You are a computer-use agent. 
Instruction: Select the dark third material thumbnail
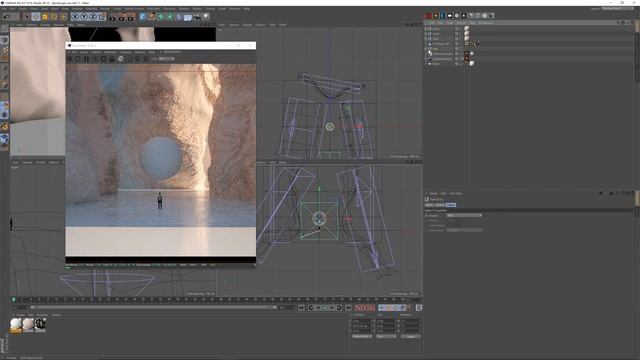click(40, 325)
